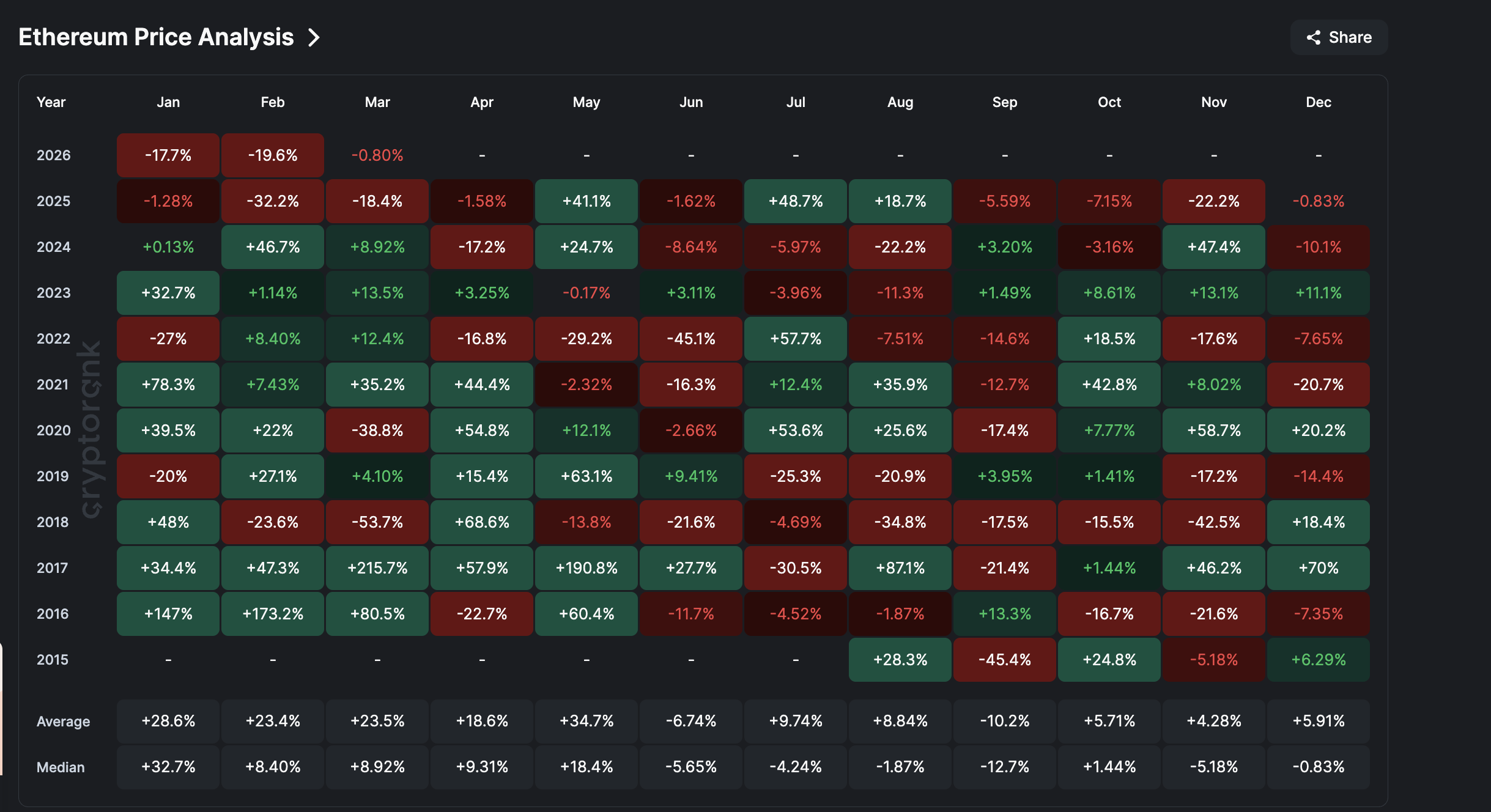Click the Median row label

[x=61, y=767]
